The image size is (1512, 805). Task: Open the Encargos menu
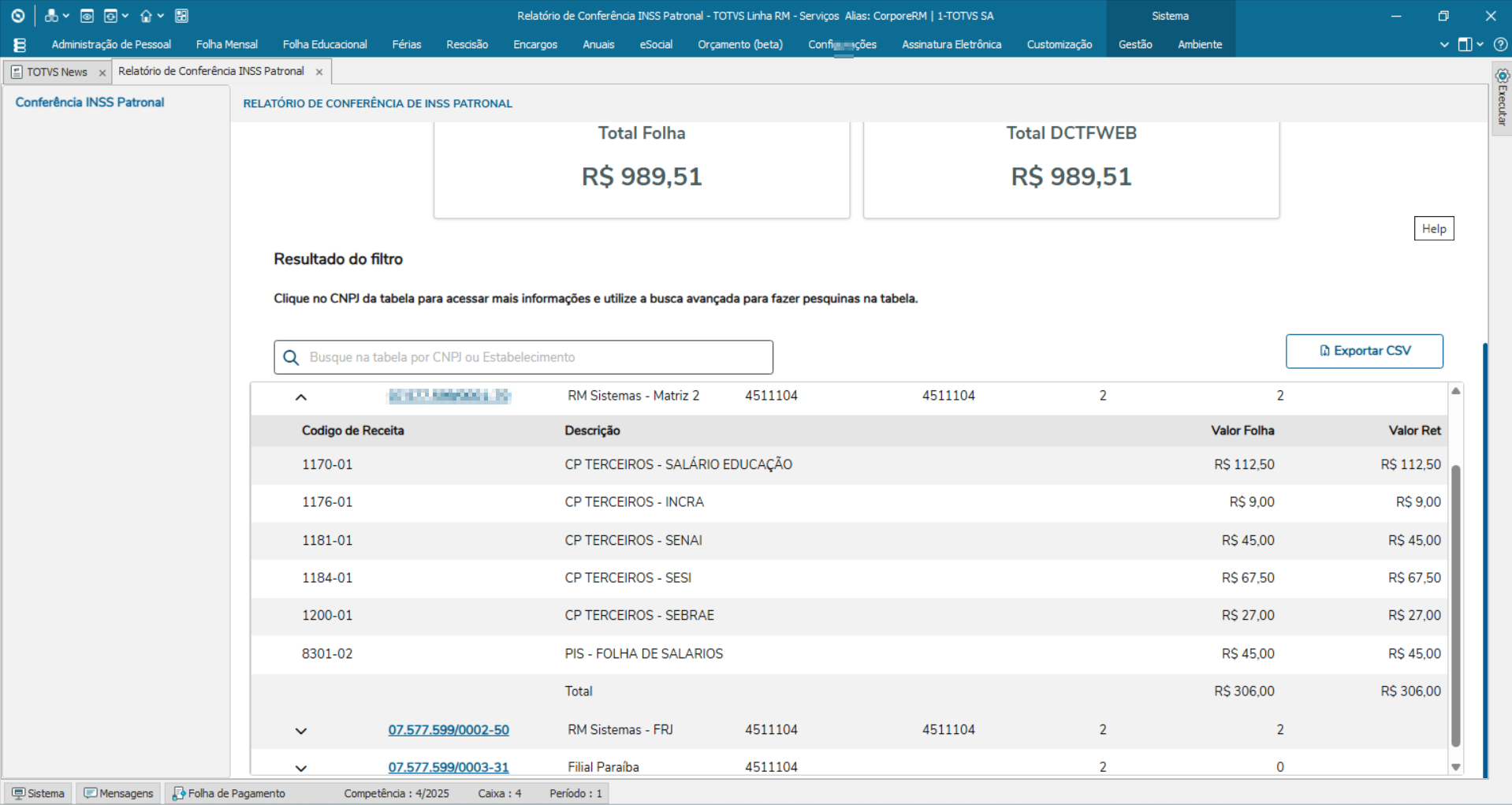tap(535, 44)
